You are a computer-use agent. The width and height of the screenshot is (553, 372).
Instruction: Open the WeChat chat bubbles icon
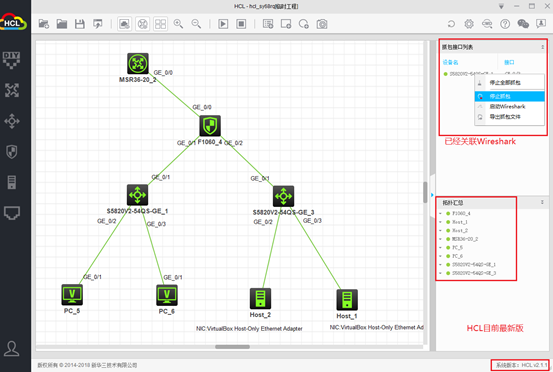(x=523, y=24)
